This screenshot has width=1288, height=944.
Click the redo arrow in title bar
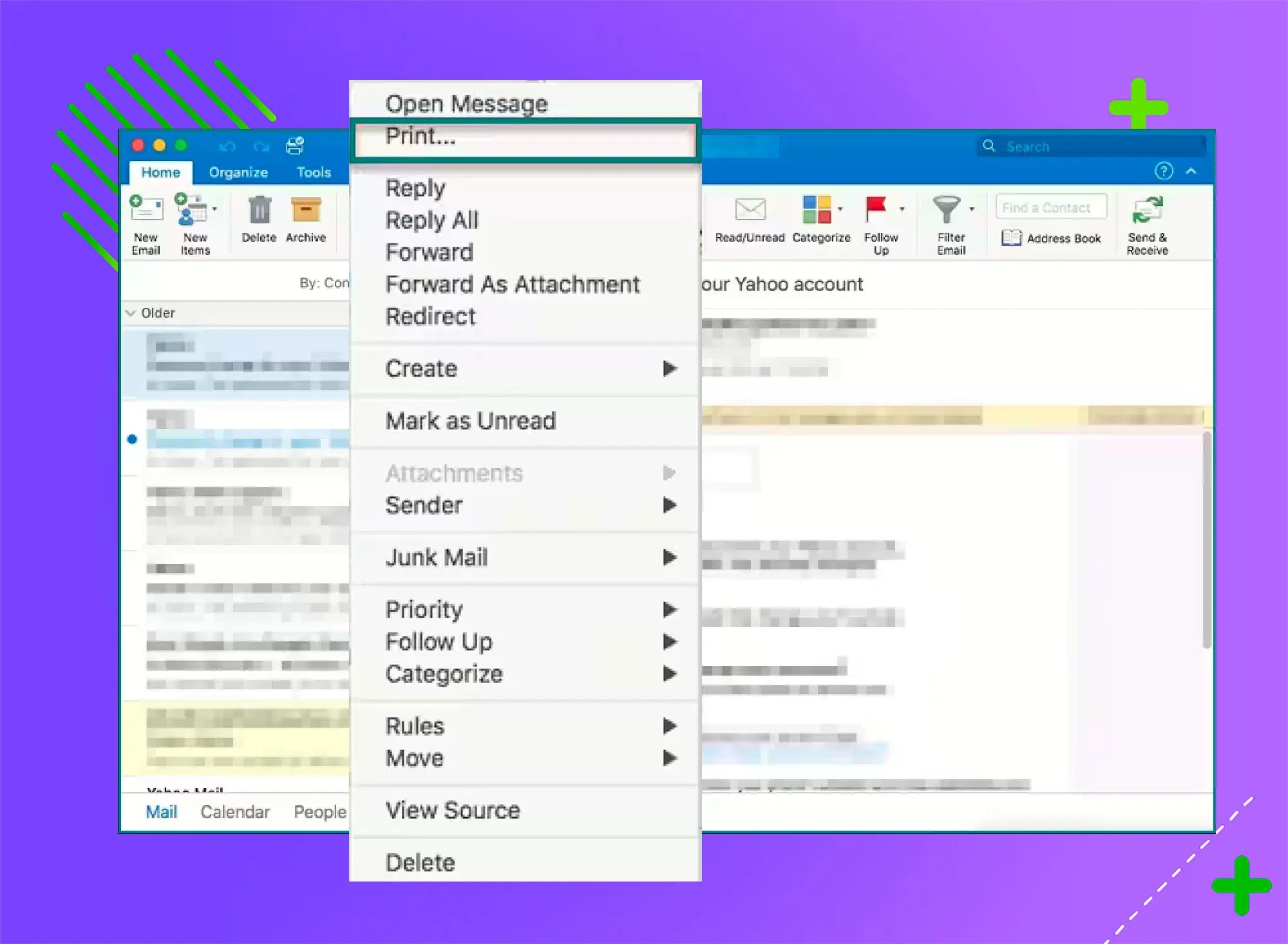[x=261, y=147]
